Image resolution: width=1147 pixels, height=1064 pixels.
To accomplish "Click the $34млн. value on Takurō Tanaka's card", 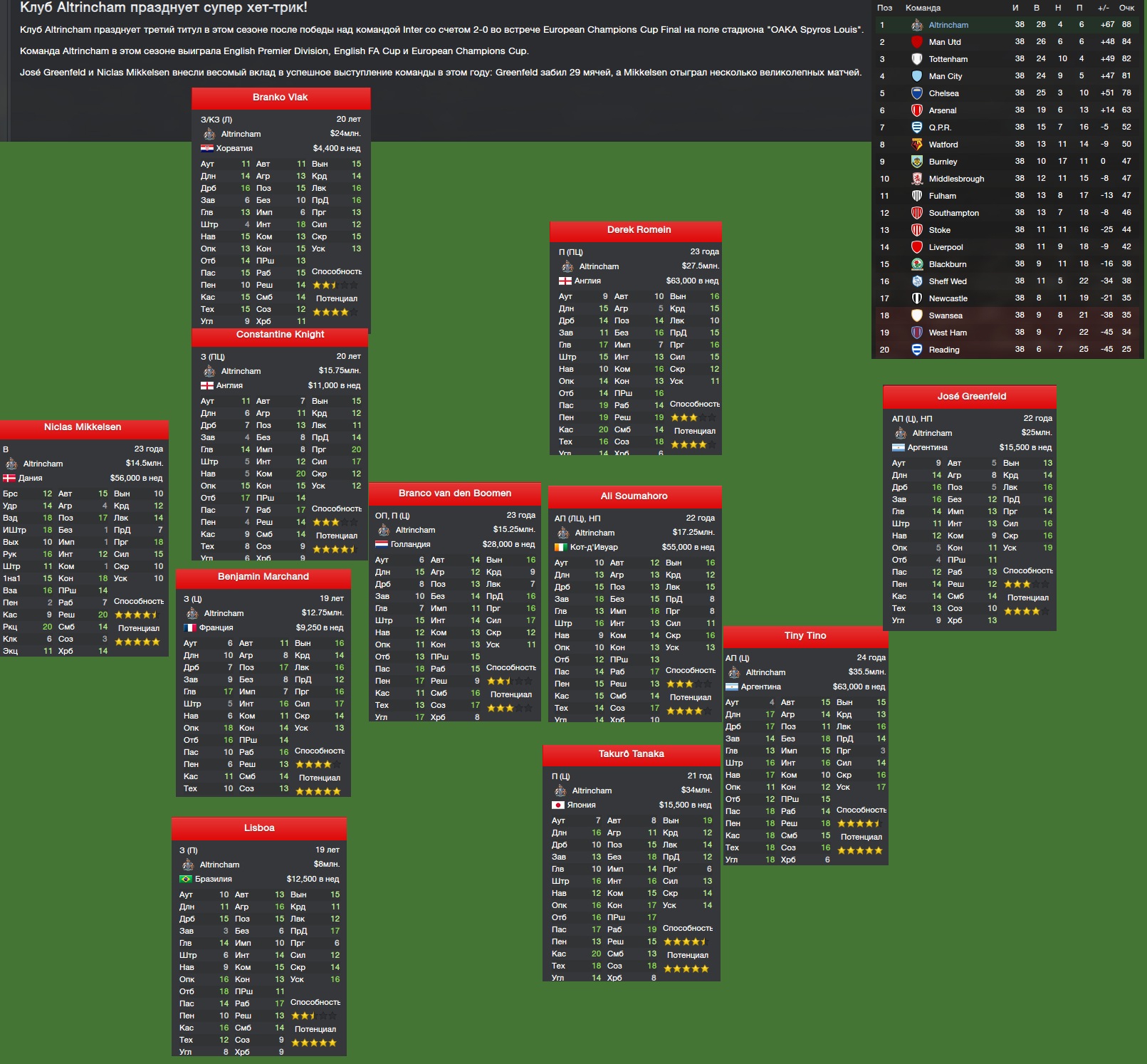I will 696,791.
